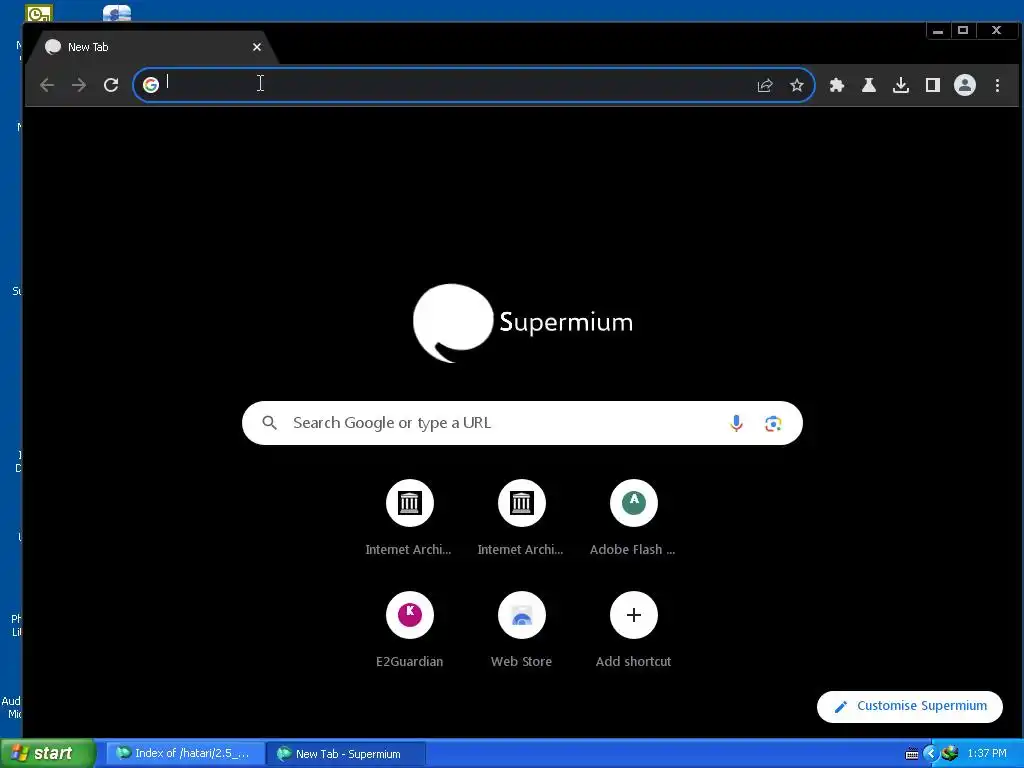Switch to the Index of /hatari taskbar window
Image resolution: width=1024 pixels, height=768 pixels.
(185, 754)
